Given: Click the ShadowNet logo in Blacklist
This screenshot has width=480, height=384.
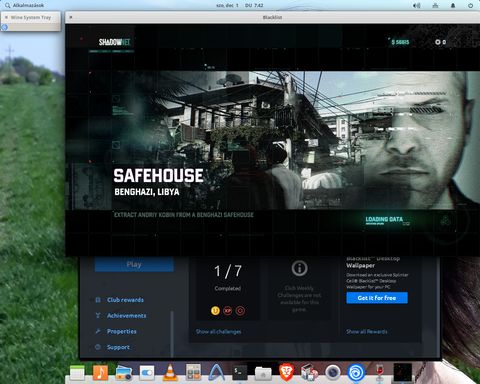Looking at the screenshot, I should [114, 42].
